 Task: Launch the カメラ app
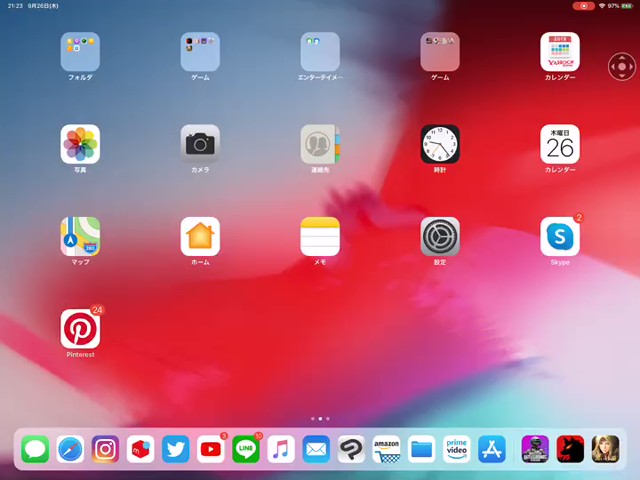click(200, 144)
